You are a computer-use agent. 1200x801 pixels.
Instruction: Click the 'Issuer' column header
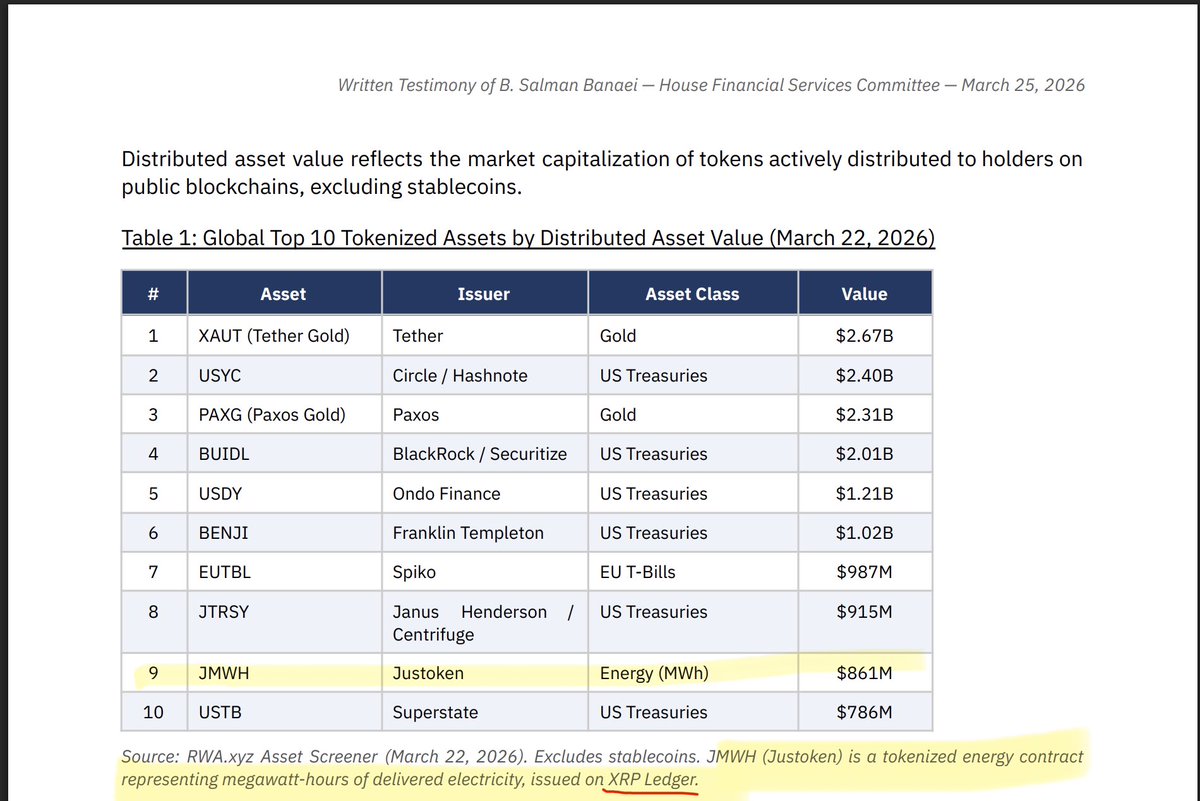(484, 294)
